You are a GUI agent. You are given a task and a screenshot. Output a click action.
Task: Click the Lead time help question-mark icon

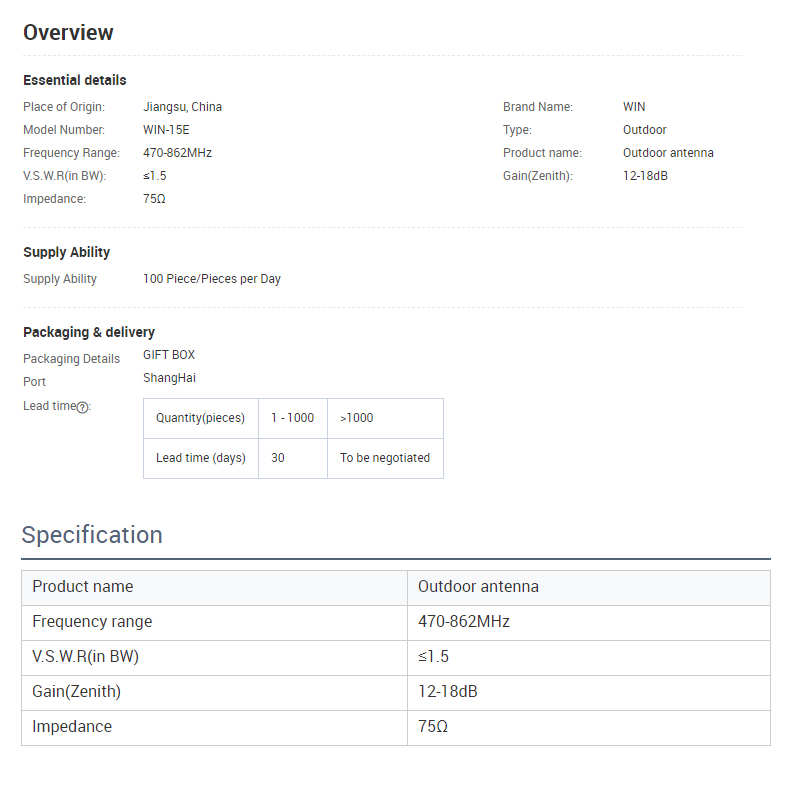point(83,407)
